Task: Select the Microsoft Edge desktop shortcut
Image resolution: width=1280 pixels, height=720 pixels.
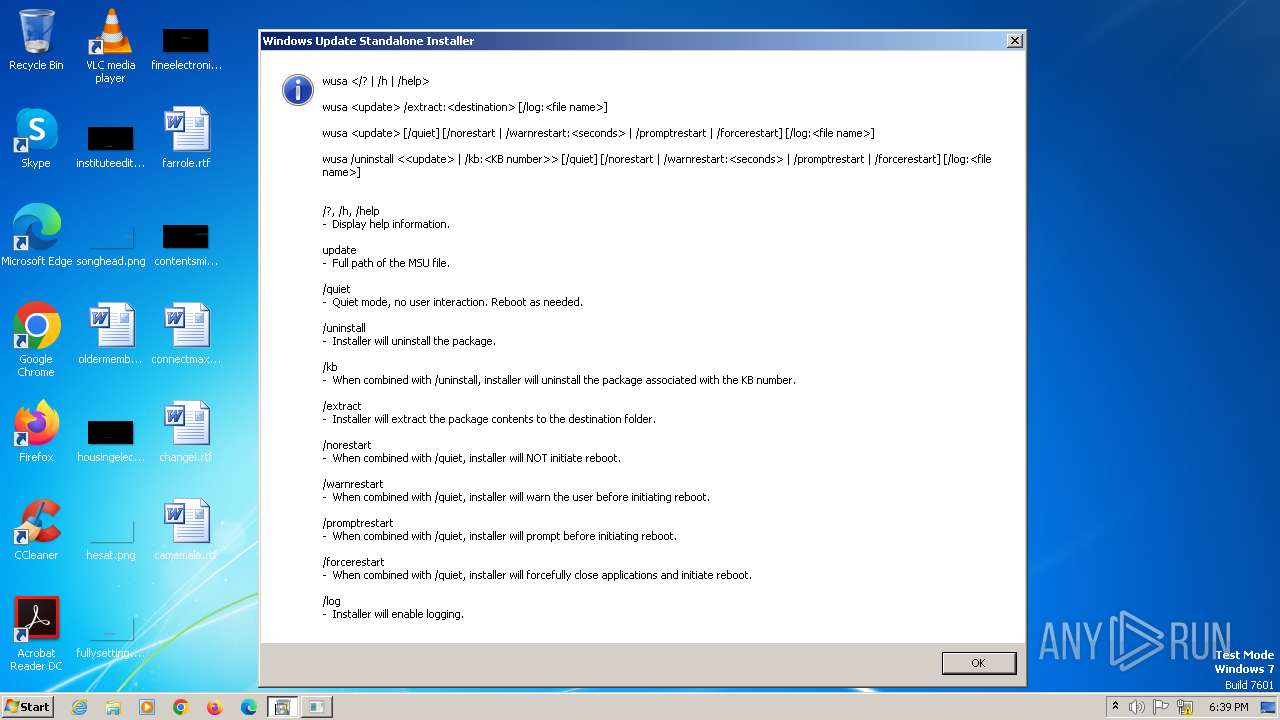Action: (36, 236)
